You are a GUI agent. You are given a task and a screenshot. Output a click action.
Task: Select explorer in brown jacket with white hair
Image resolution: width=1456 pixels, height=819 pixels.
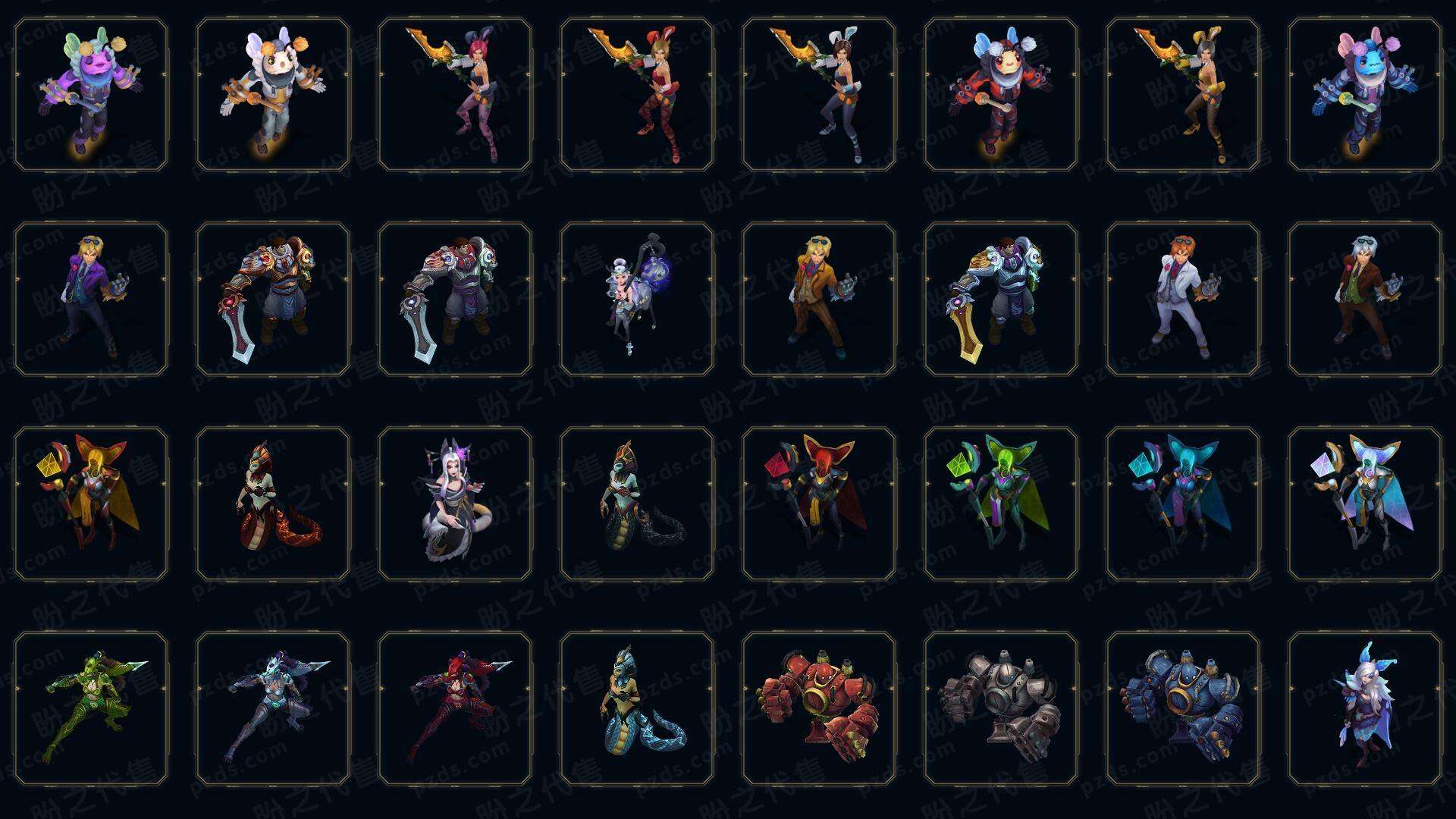(x=1365, y=299)
